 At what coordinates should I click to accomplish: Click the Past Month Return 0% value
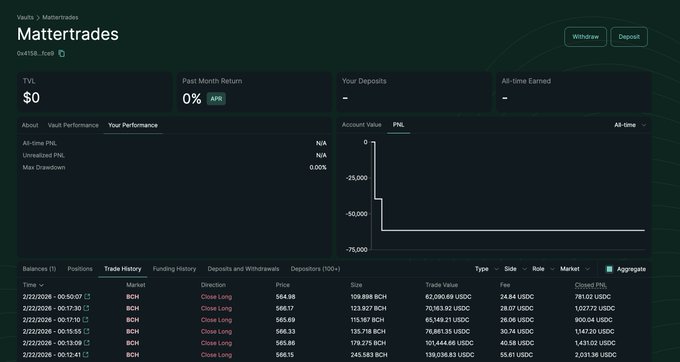click(192, 99)
